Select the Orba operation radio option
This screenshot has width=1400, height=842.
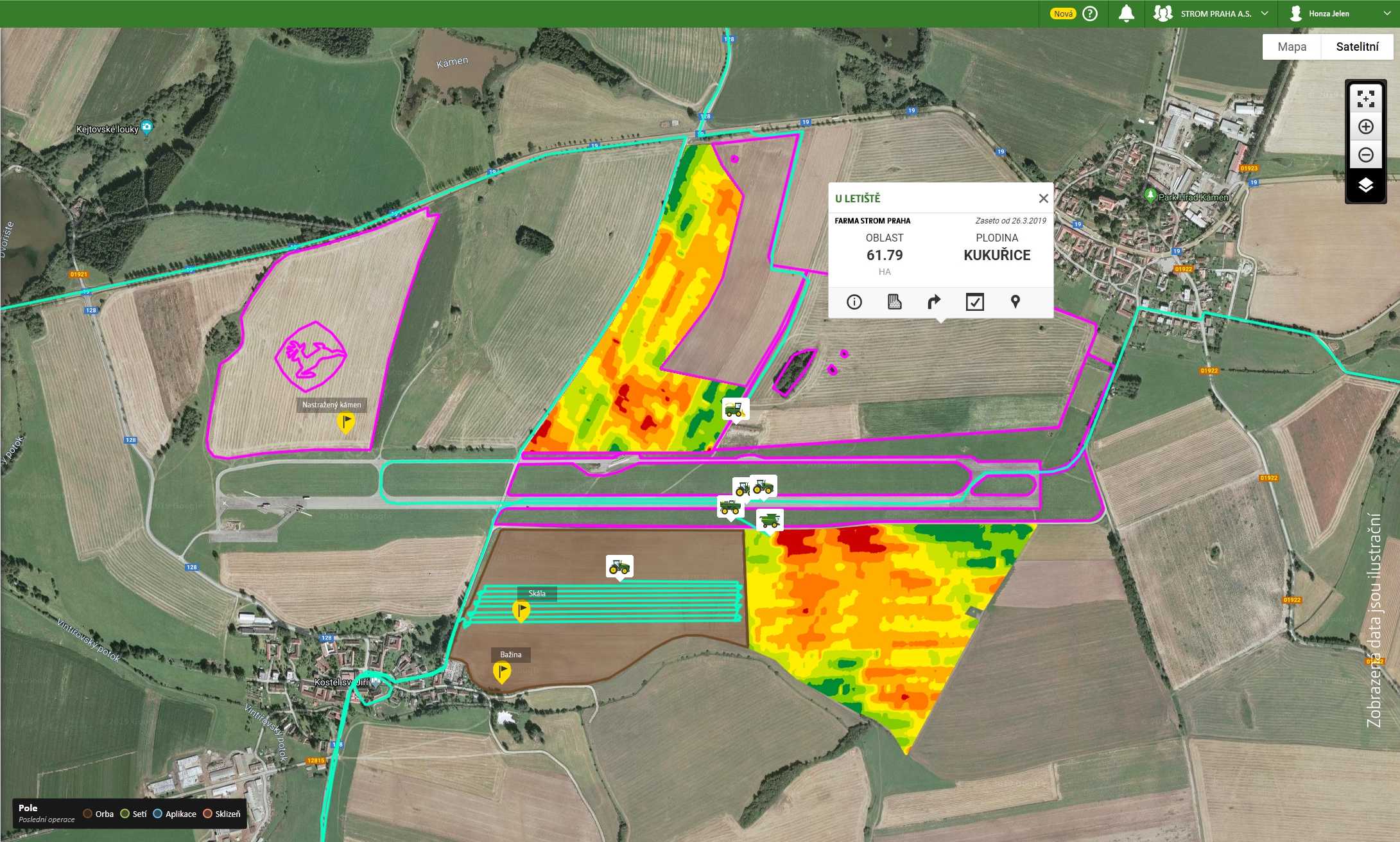[88, 814]
